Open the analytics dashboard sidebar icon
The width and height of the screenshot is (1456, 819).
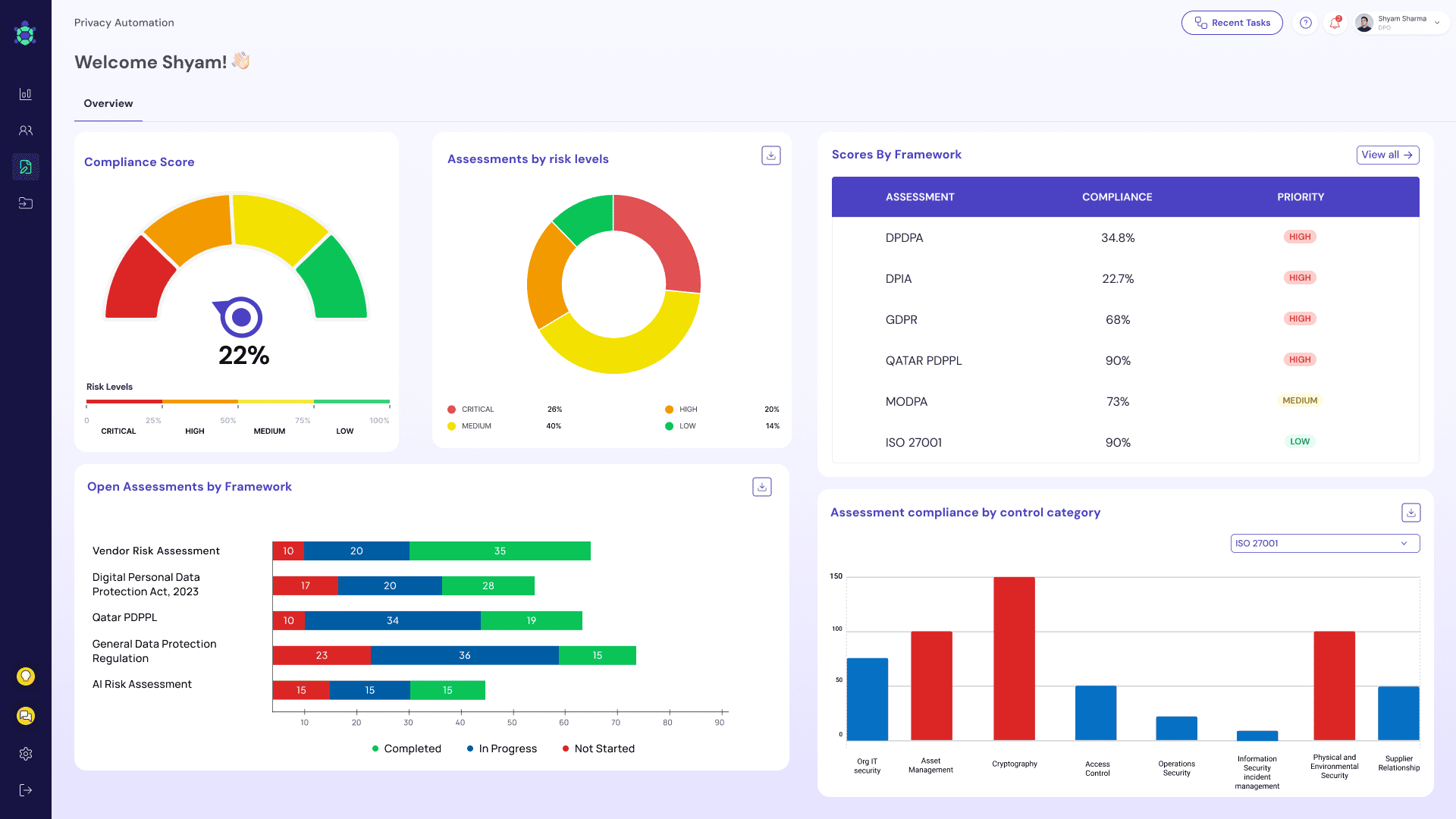26,94
